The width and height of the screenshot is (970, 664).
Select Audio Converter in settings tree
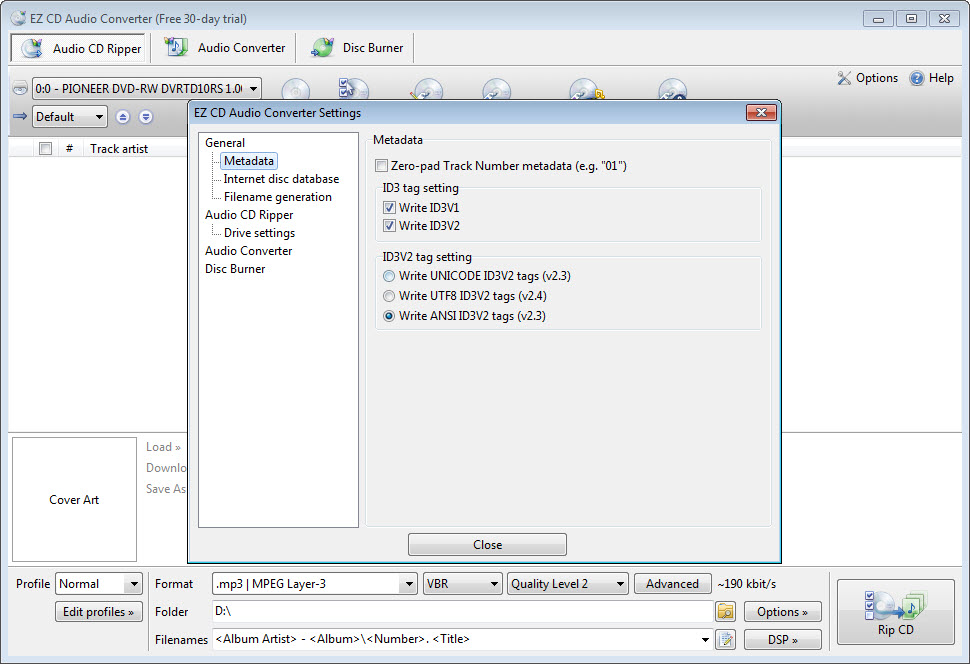[248, 251]
